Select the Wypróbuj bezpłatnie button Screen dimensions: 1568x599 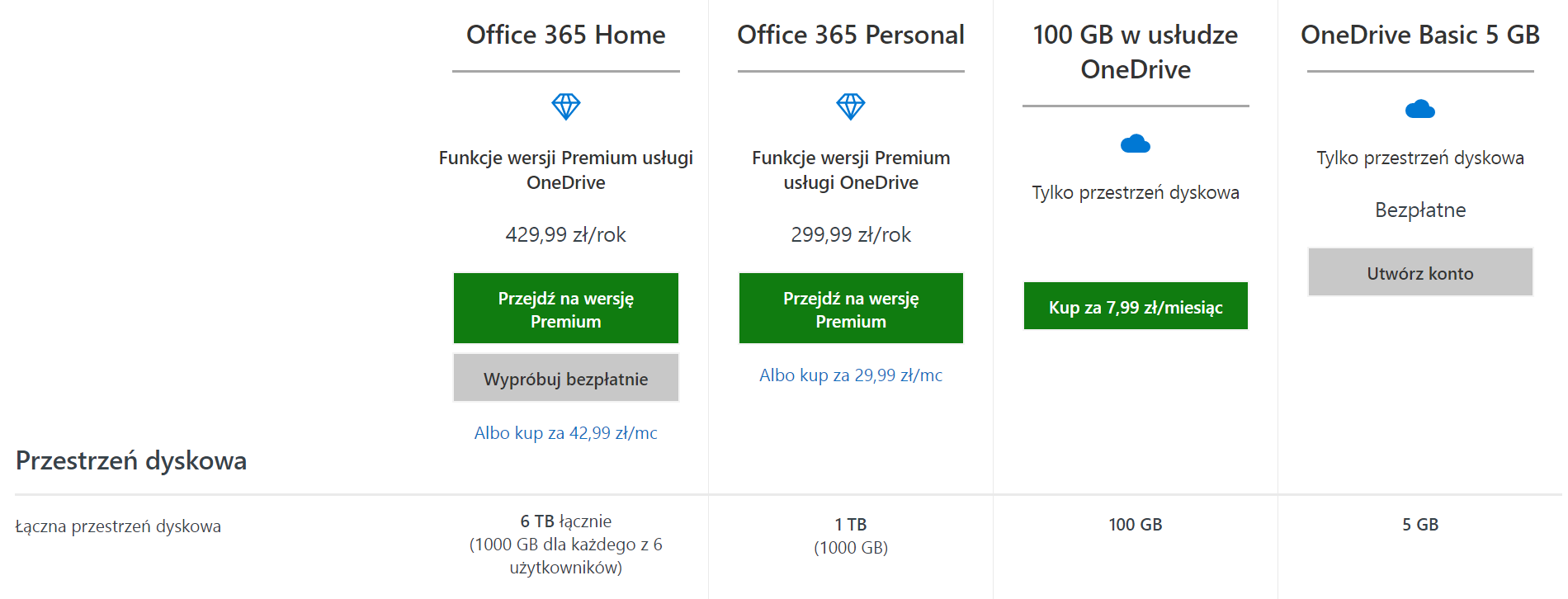[566, 378]
